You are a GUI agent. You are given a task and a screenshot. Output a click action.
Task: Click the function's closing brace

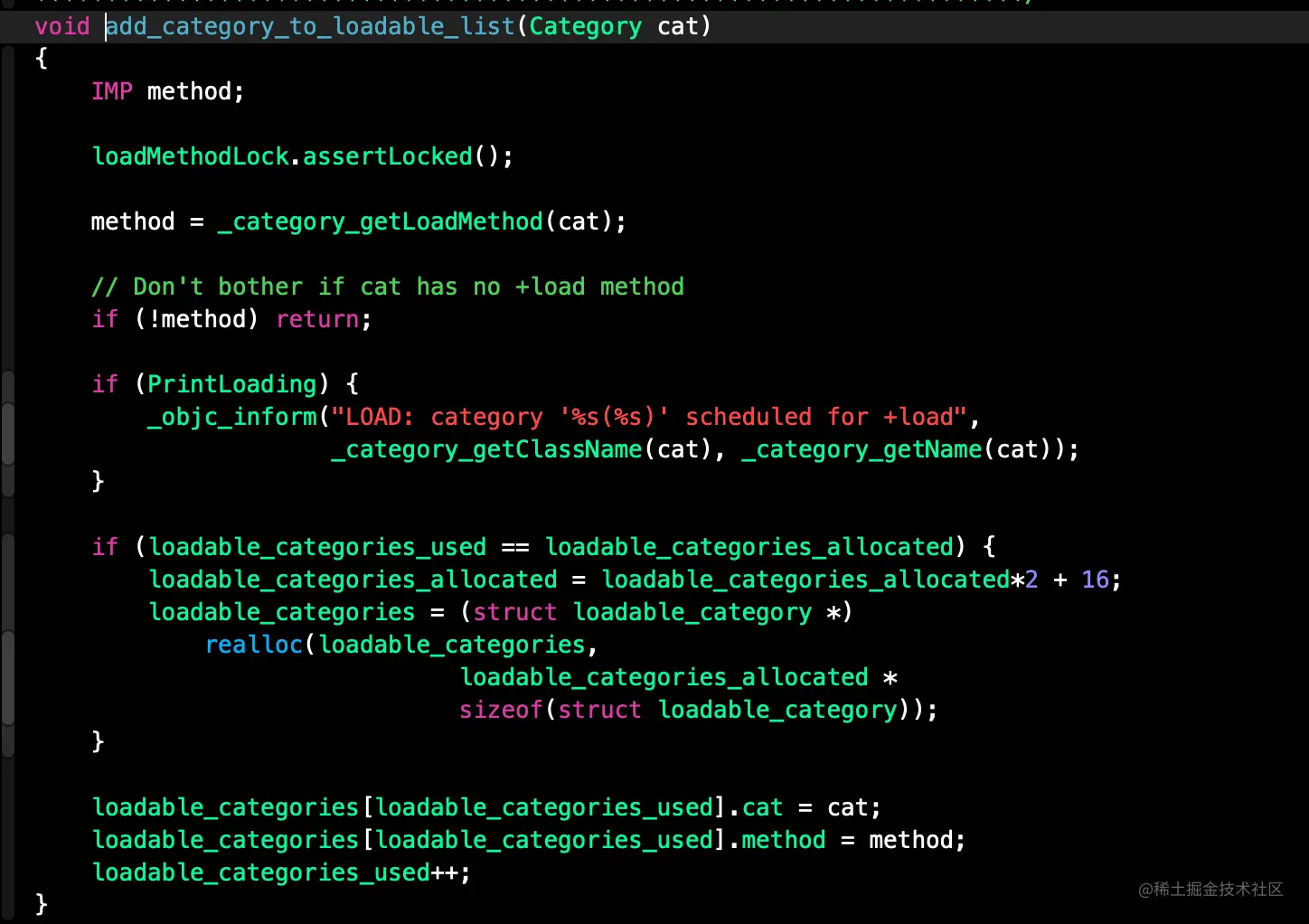coord(41,904)
